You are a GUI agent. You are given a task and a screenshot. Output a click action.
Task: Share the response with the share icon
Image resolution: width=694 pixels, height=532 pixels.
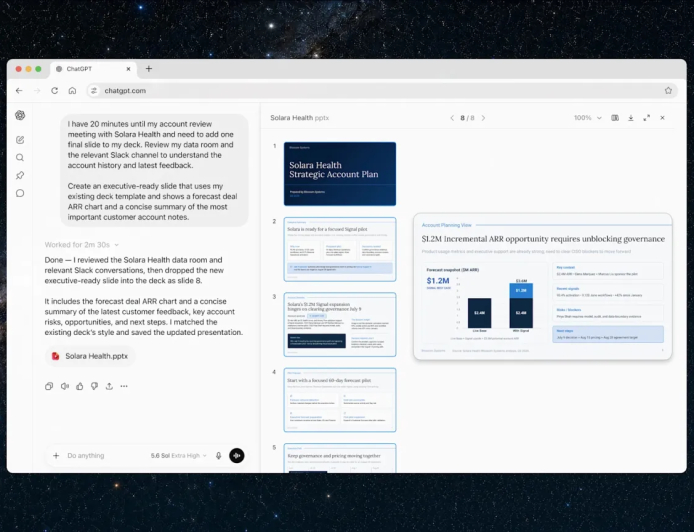pos(109,386)
